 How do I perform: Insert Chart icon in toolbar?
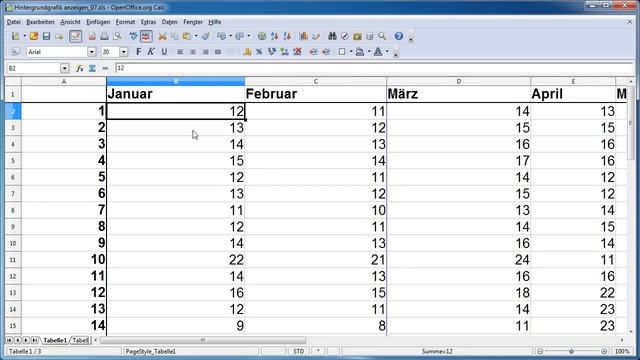[303, 36]
